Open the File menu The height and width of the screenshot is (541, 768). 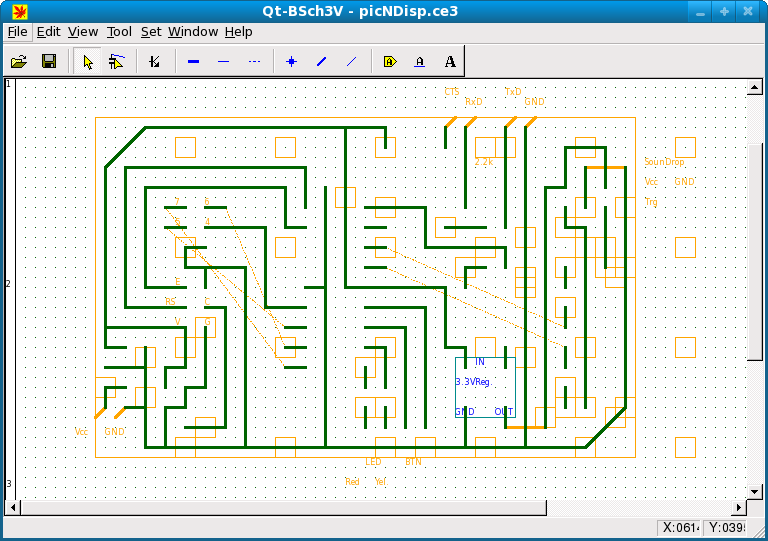click(x=18, y=32)
